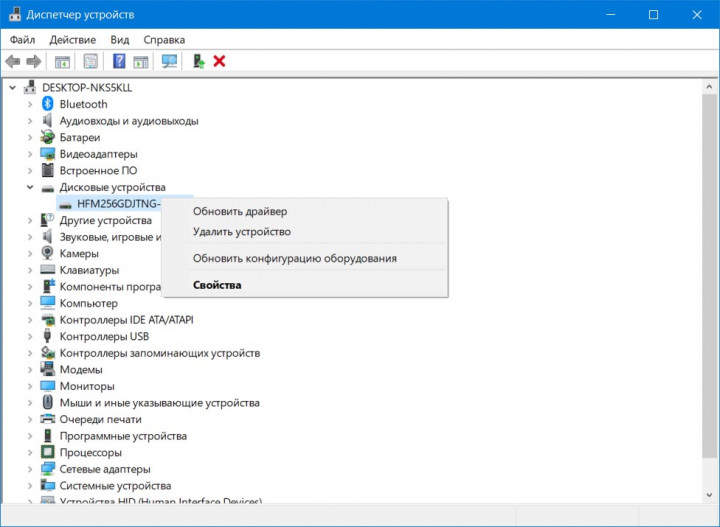Click the scrollbar down arrow
The height and width of the screenshot is (527, 720).
coord(709,495)
